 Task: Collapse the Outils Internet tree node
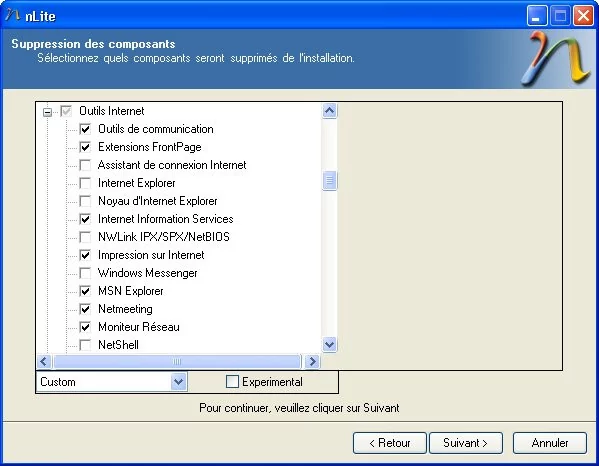coord(47,112)
